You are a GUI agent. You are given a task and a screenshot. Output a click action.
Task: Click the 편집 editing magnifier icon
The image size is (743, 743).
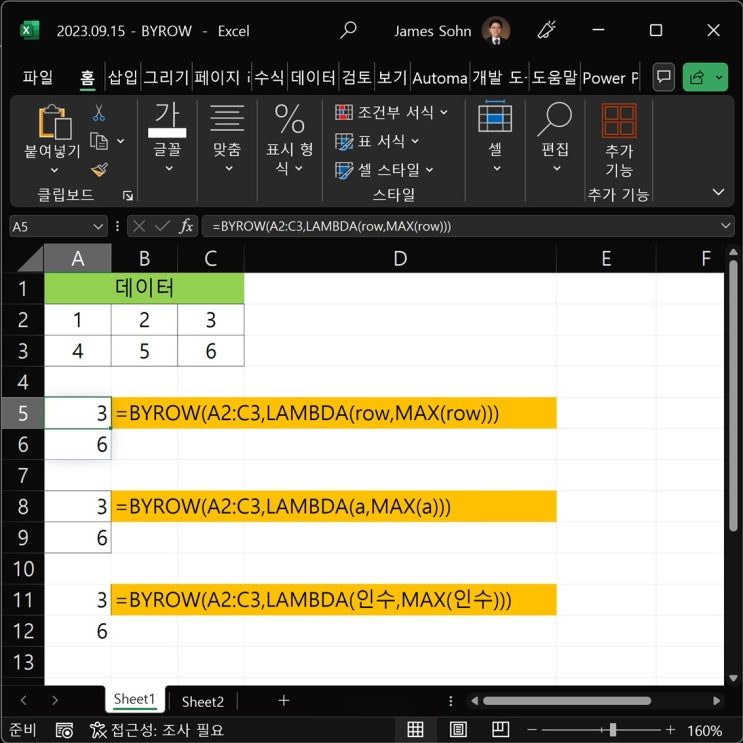coord(554,119)
